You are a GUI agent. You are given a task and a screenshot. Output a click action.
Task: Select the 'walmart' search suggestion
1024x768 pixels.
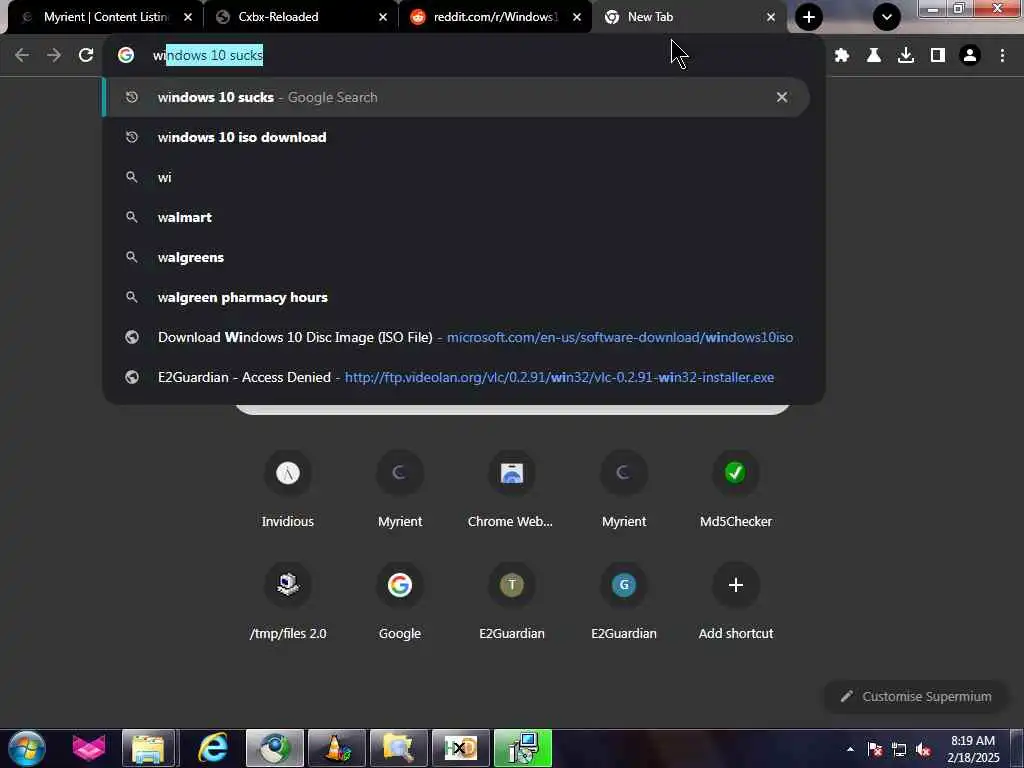[456, 217]
